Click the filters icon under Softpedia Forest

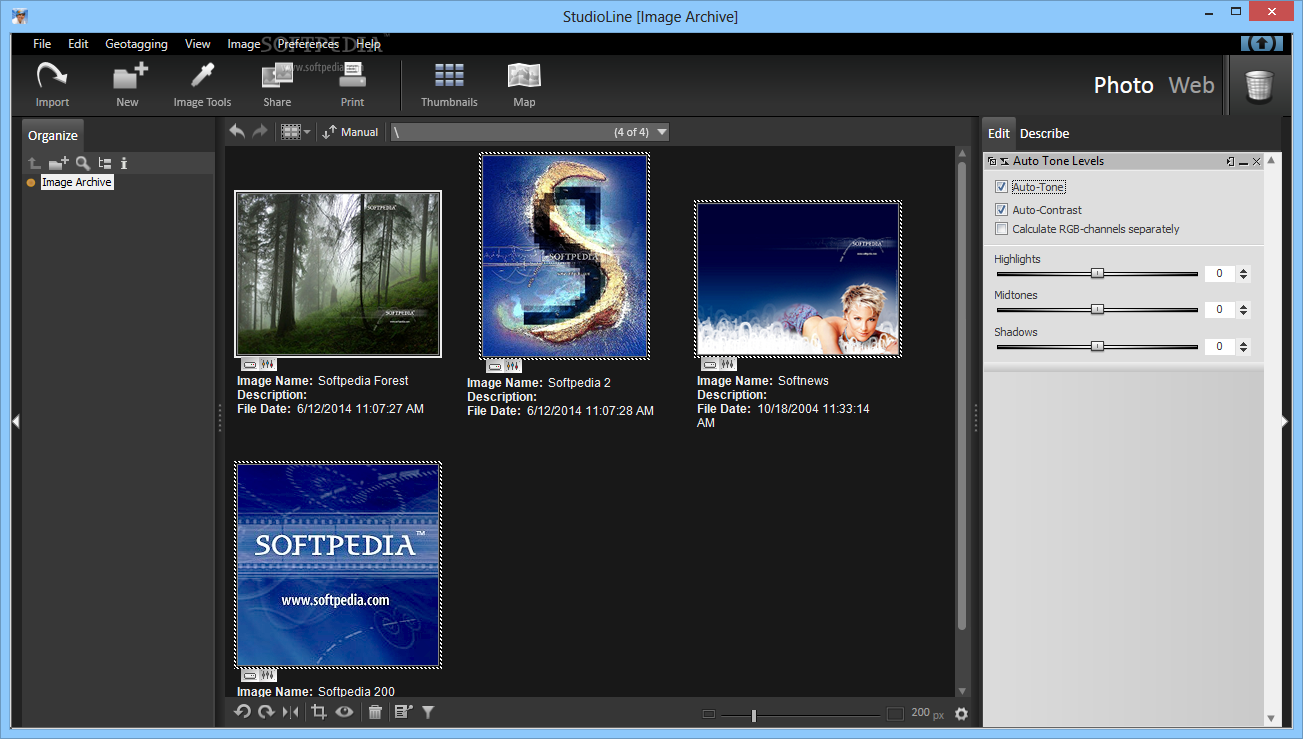point(268,365)
